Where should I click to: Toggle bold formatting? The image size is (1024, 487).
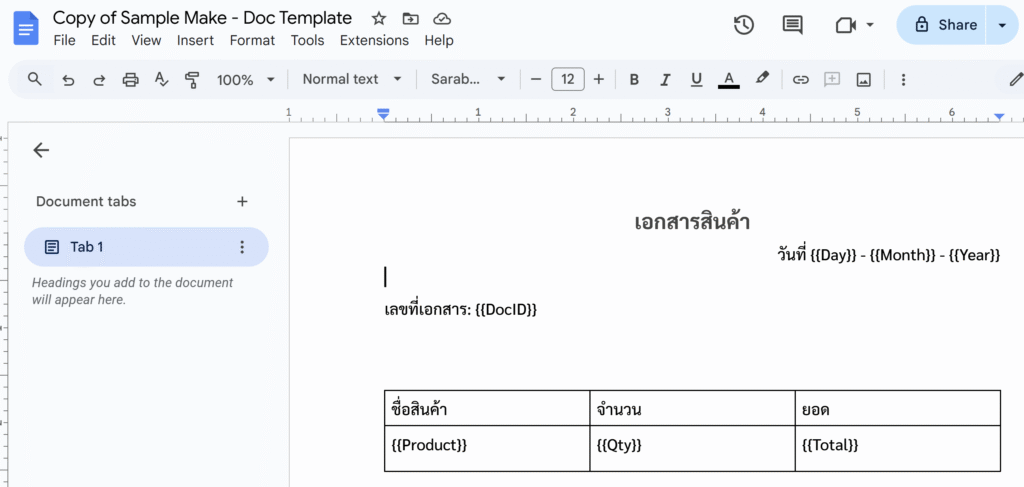(x=633, y=80)
